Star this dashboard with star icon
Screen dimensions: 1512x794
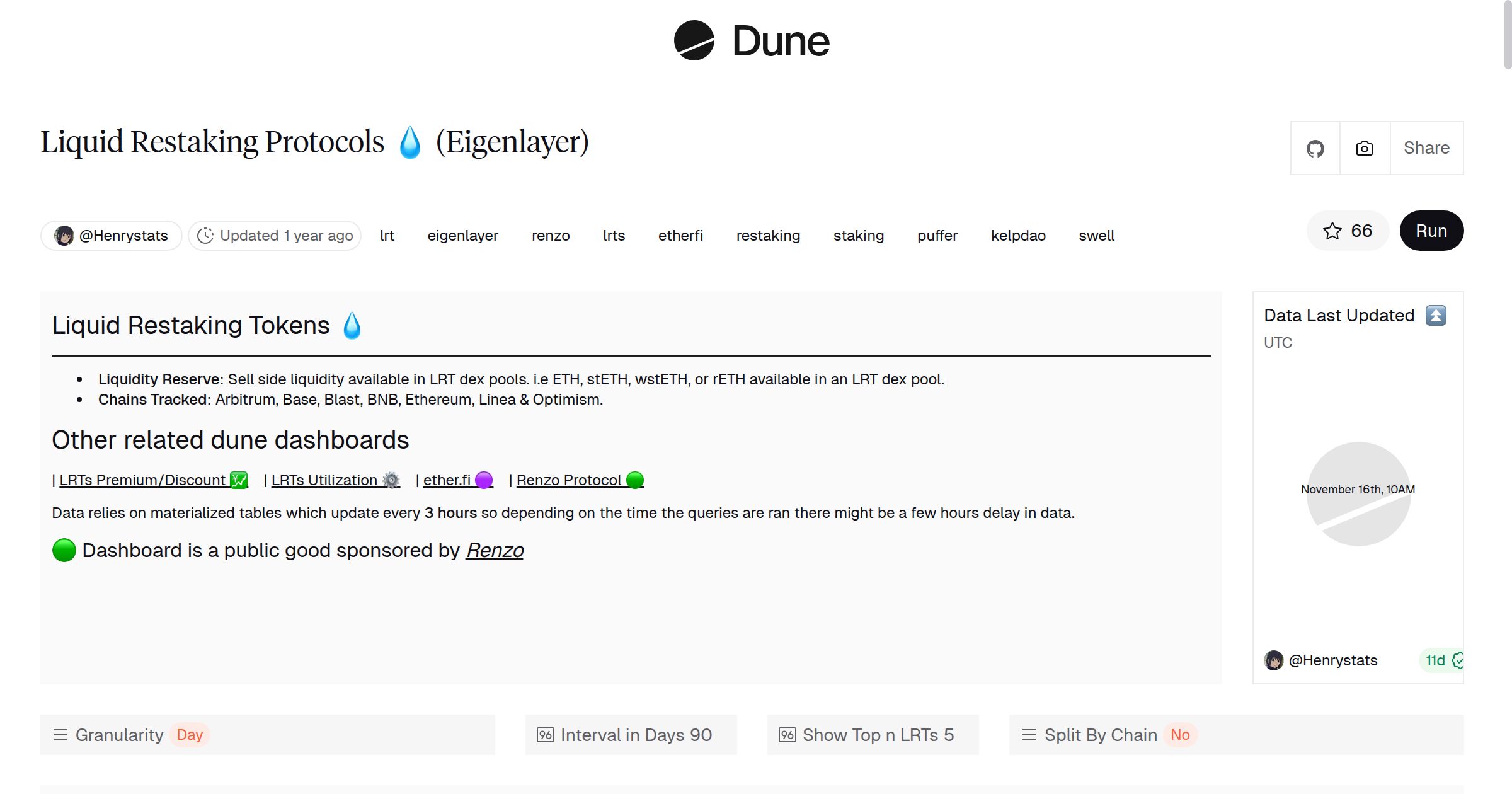coord(1332,231)
